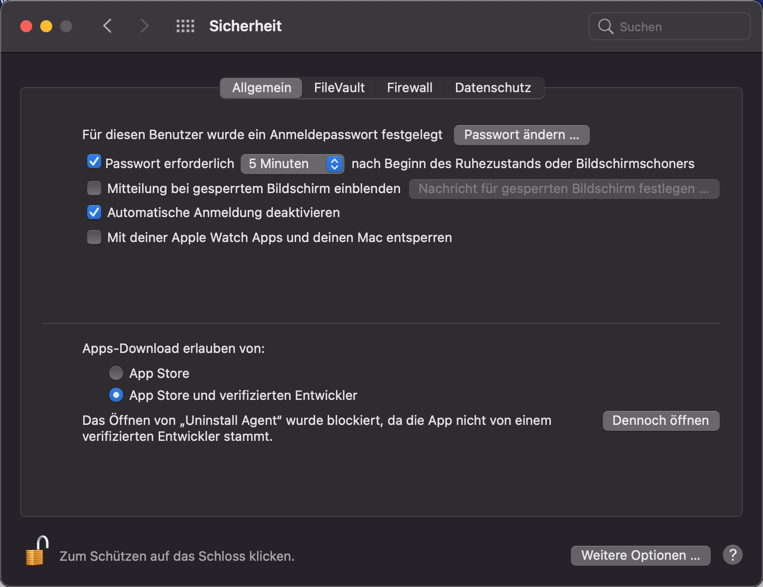
Task: Select the App Store radio option
Action: click(x=117, y=373)
